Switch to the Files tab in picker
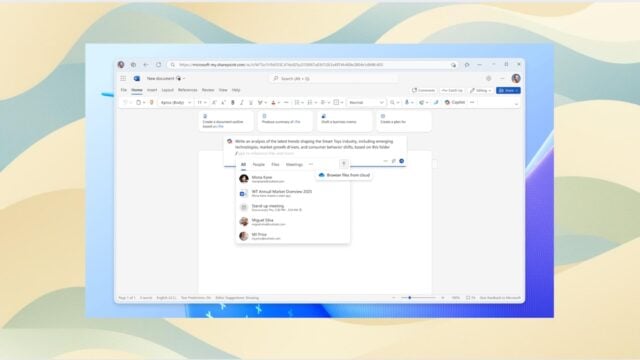Screen dimensions: 640x360 click(x=276, y=164)
